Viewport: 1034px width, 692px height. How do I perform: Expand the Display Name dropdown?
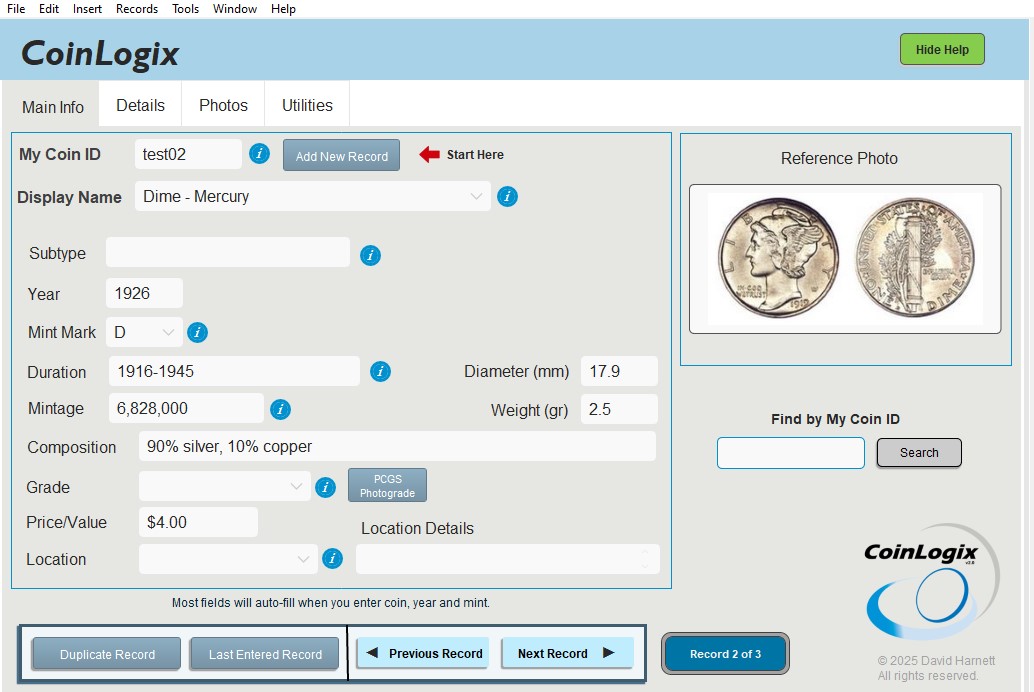476,197
